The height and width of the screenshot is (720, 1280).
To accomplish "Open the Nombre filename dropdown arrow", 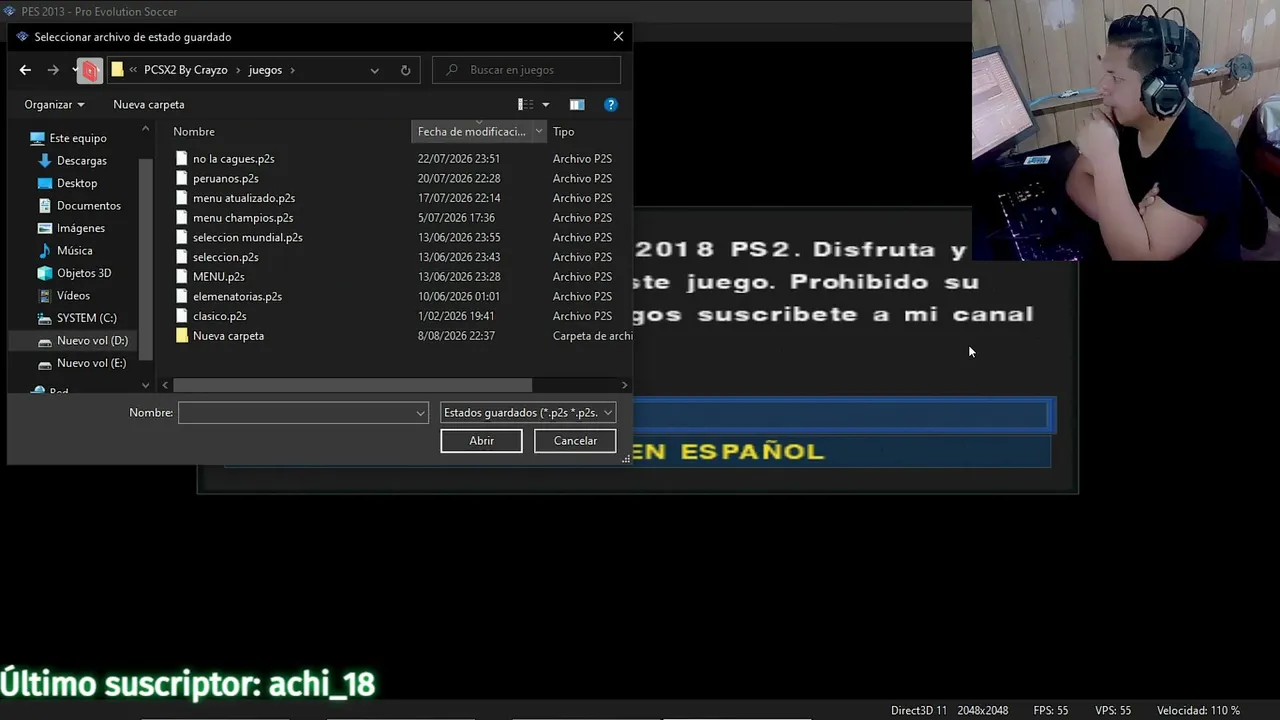I will pos(420,413).
